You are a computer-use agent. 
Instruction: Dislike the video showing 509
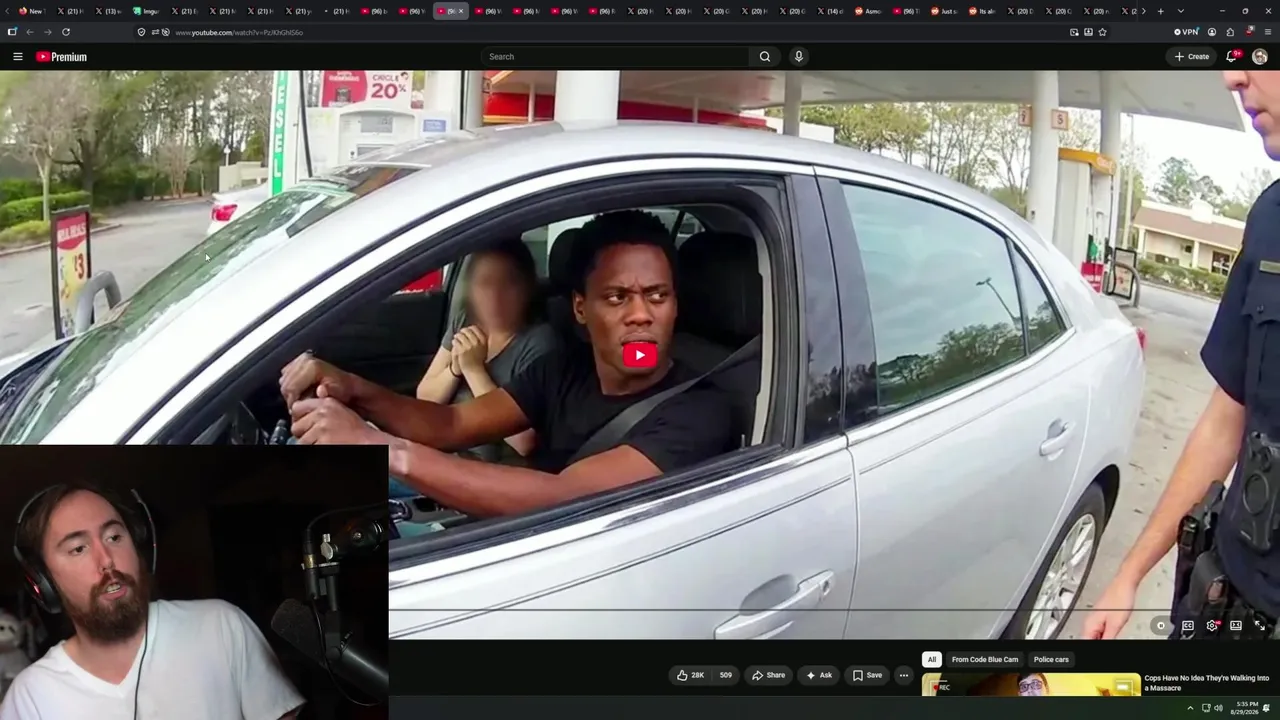(726, 675)
